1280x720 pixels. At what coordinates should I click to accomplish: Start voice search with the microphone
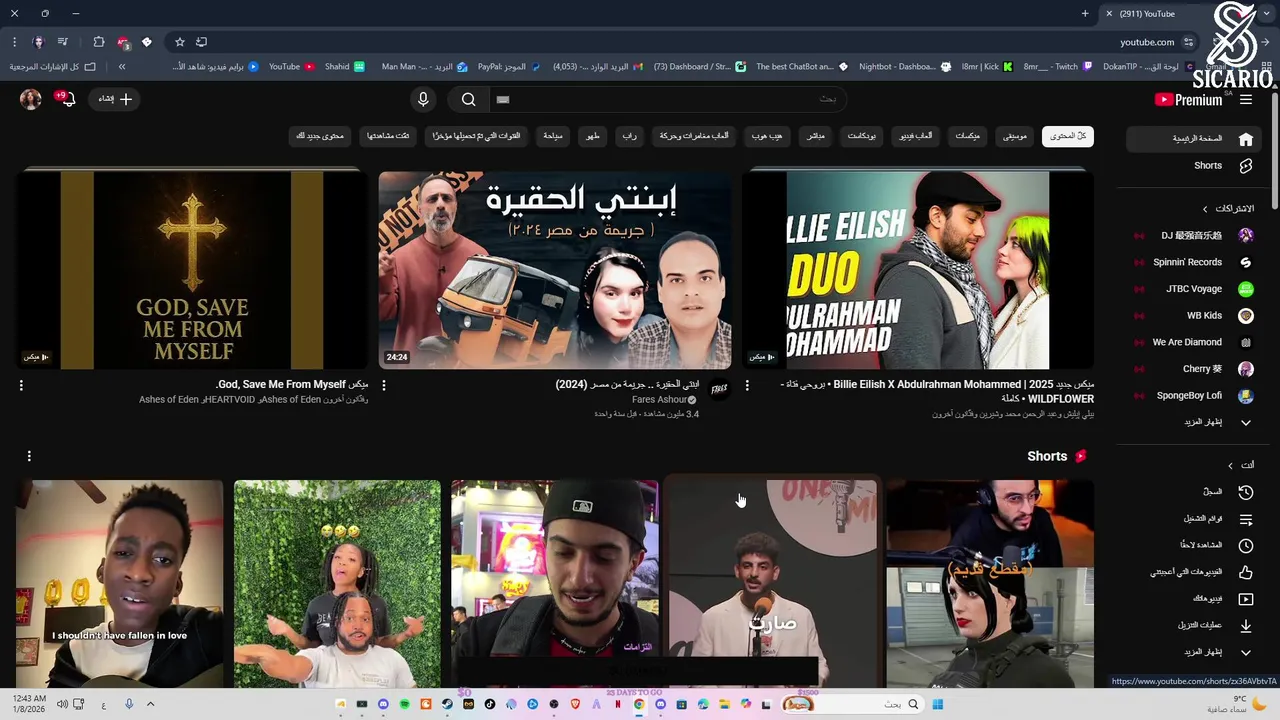(x=423, y=99)
